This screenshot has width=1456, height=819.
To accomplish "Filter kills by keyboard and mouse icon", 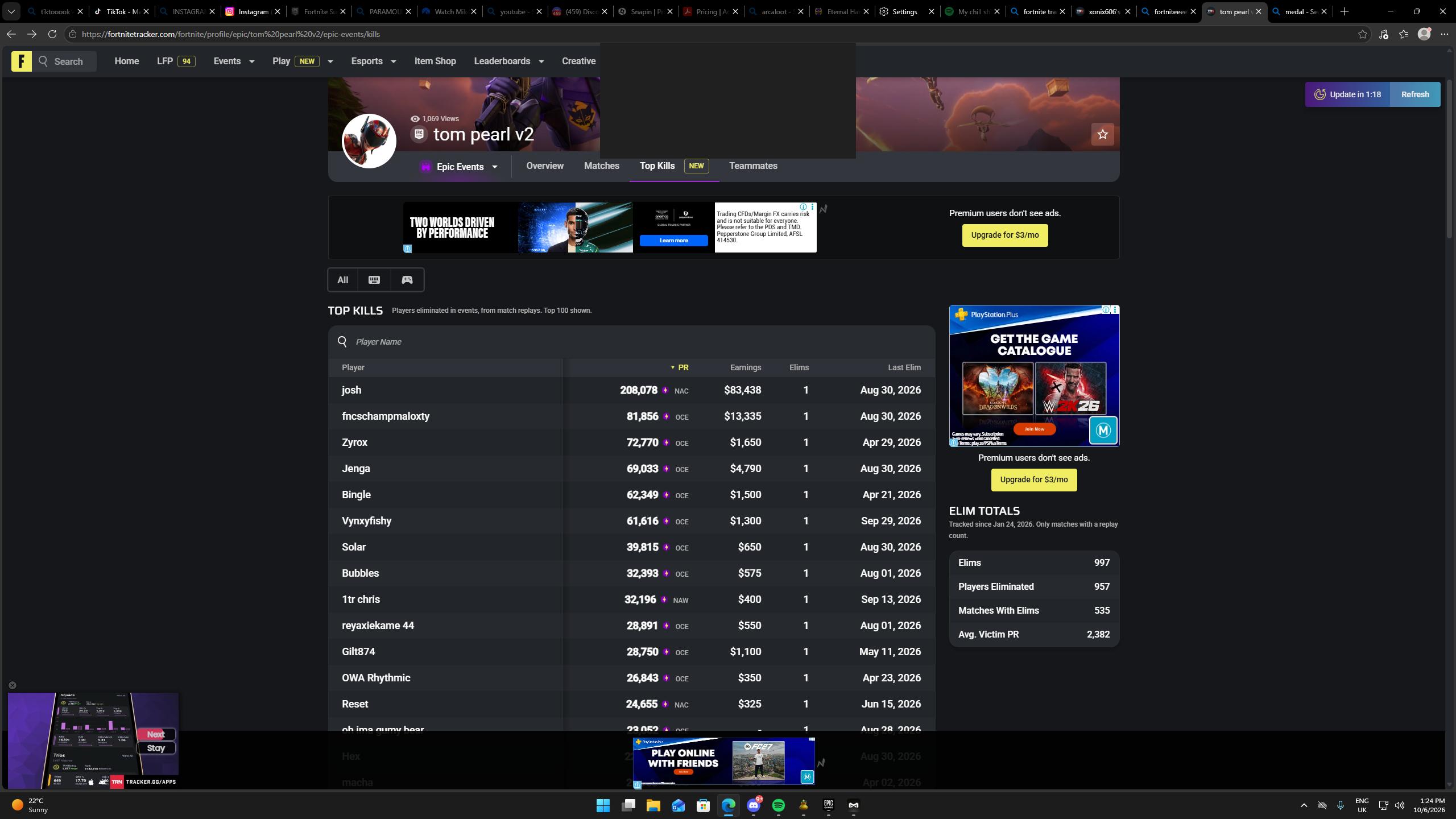I will [x=374, y=280].
